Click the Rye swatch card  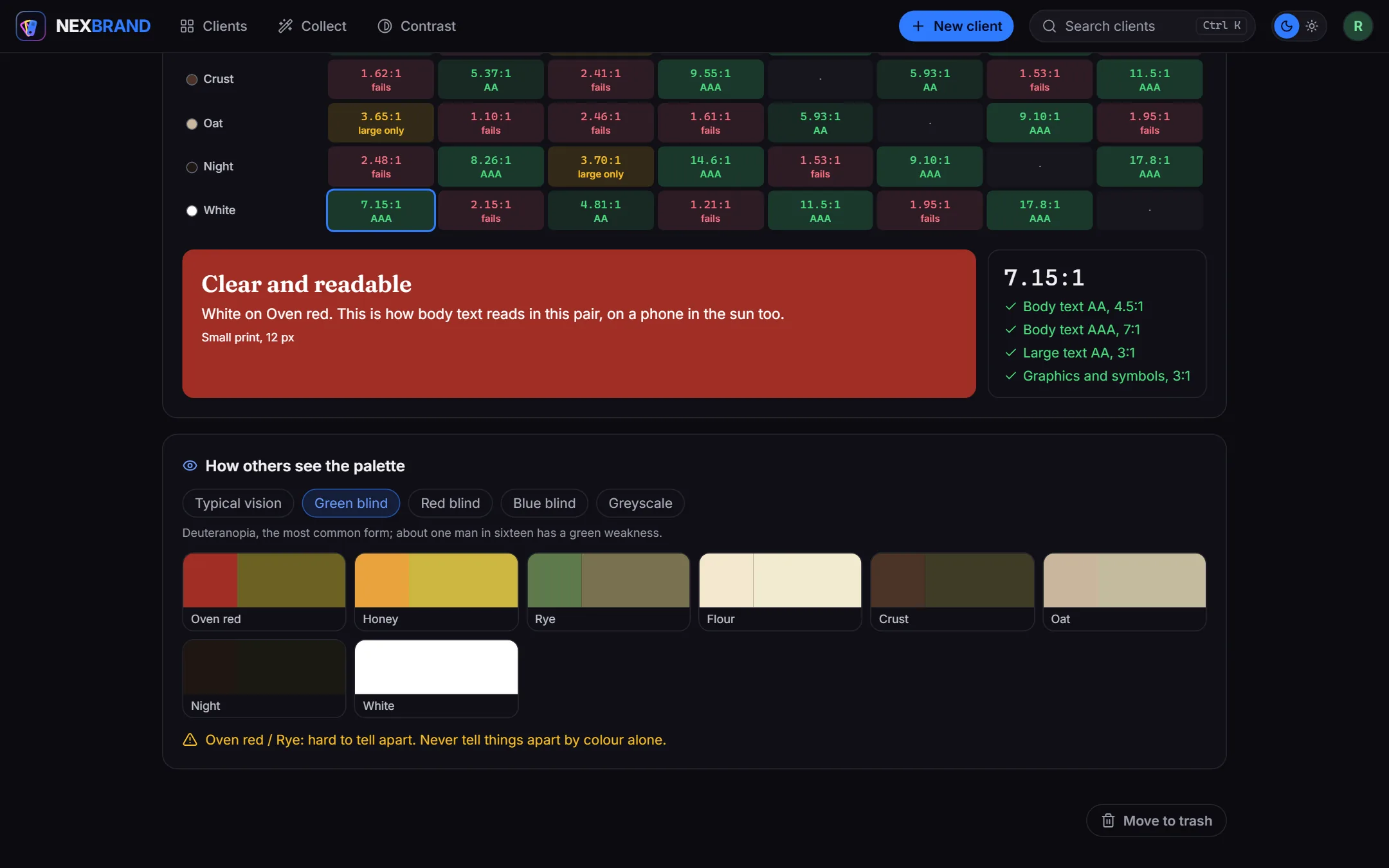pos(608,592)
